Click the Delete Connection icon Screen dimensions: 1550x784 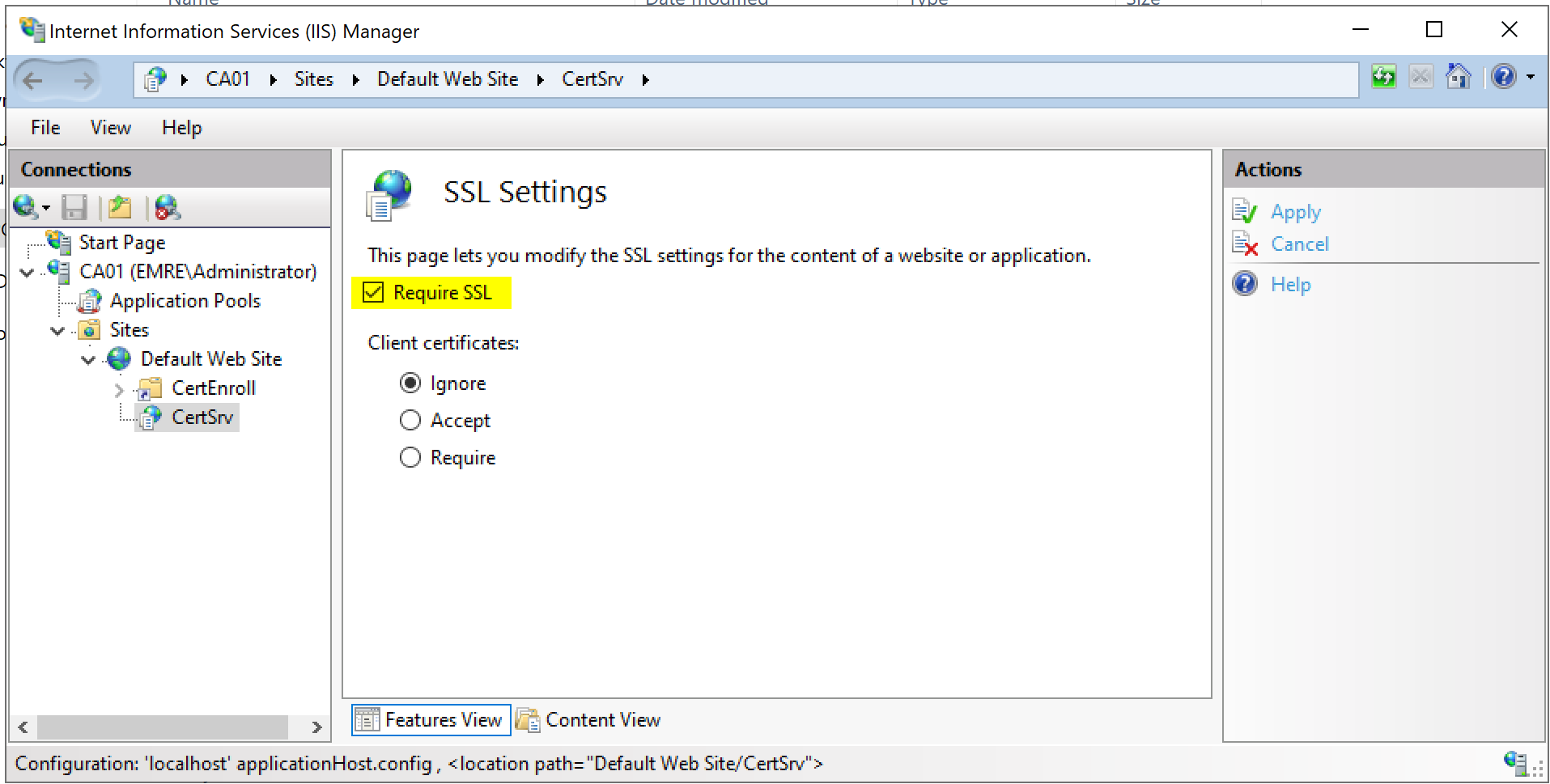pos(167,208)
